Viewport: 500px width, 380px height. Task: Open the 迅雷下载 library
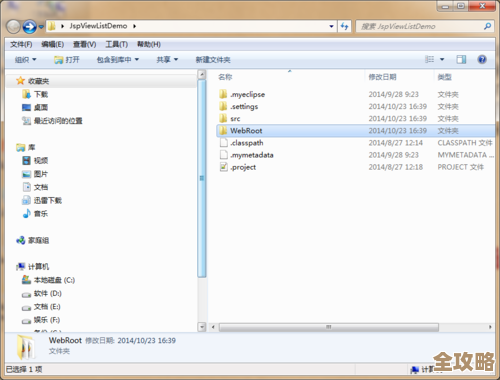pos(48,200)
